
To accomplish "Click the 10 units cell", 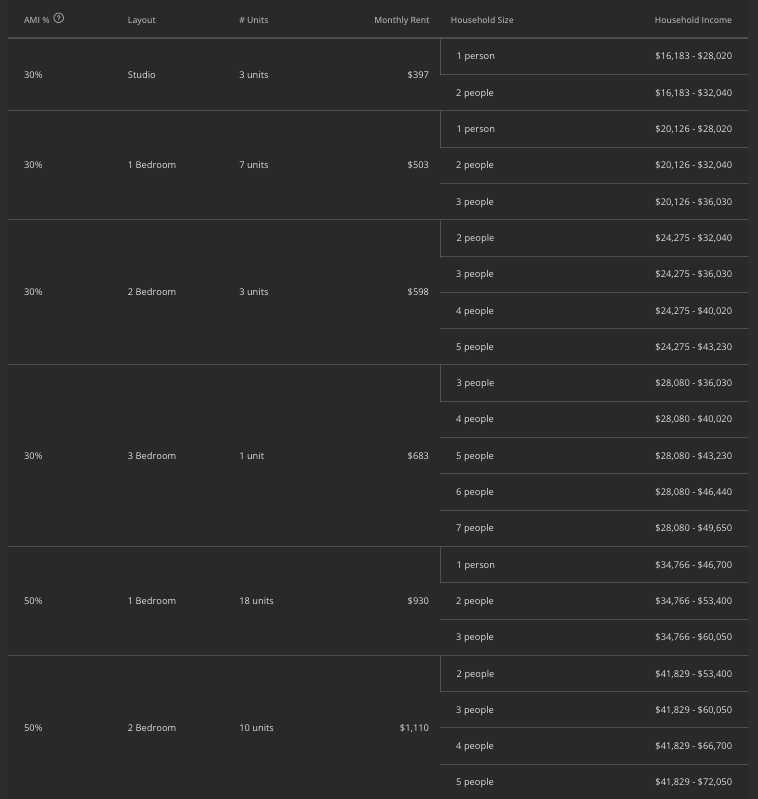I will (256, 728).
